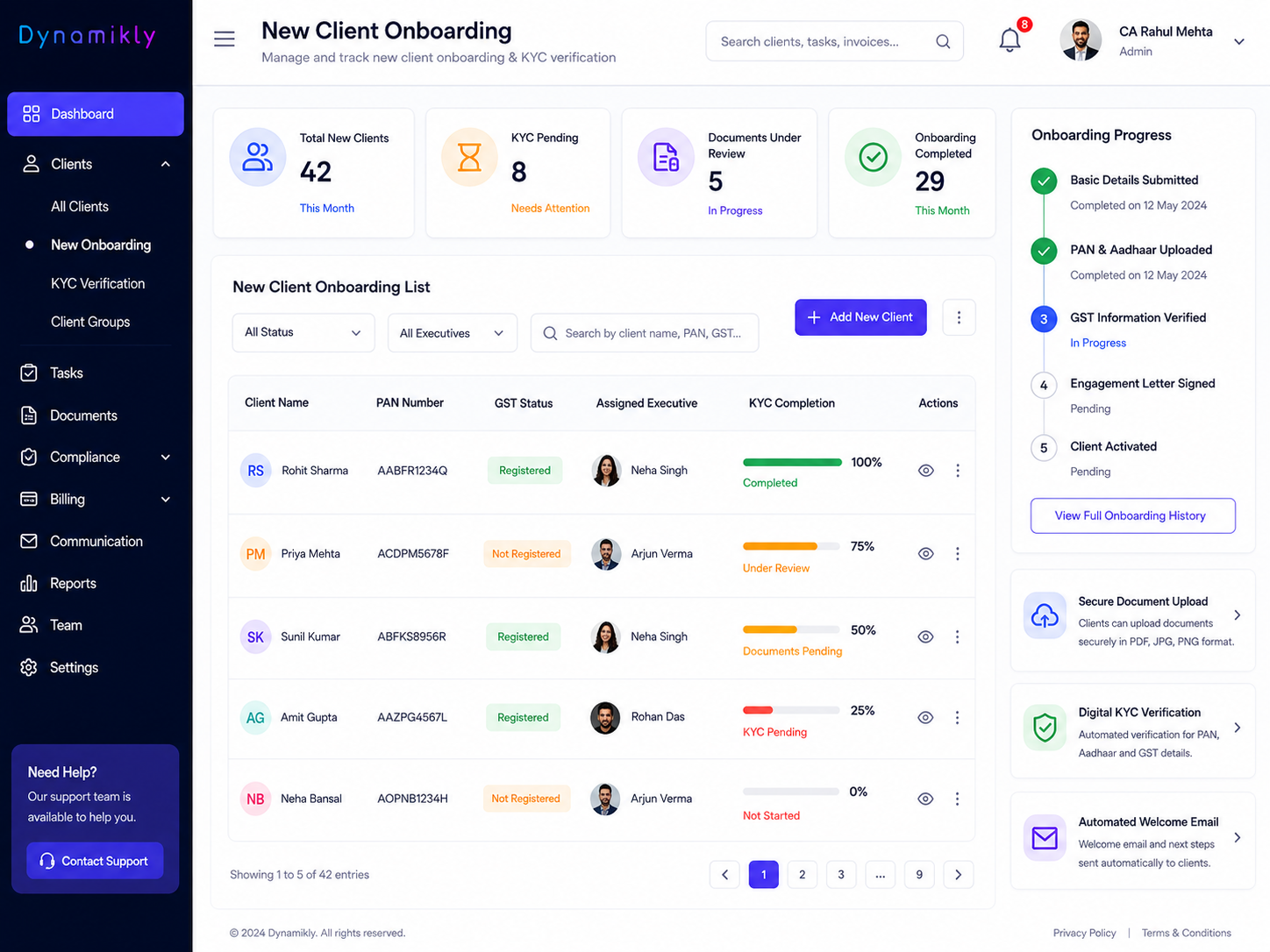
Task: Open Terms & Conditions link
Action: (1186, 933)
